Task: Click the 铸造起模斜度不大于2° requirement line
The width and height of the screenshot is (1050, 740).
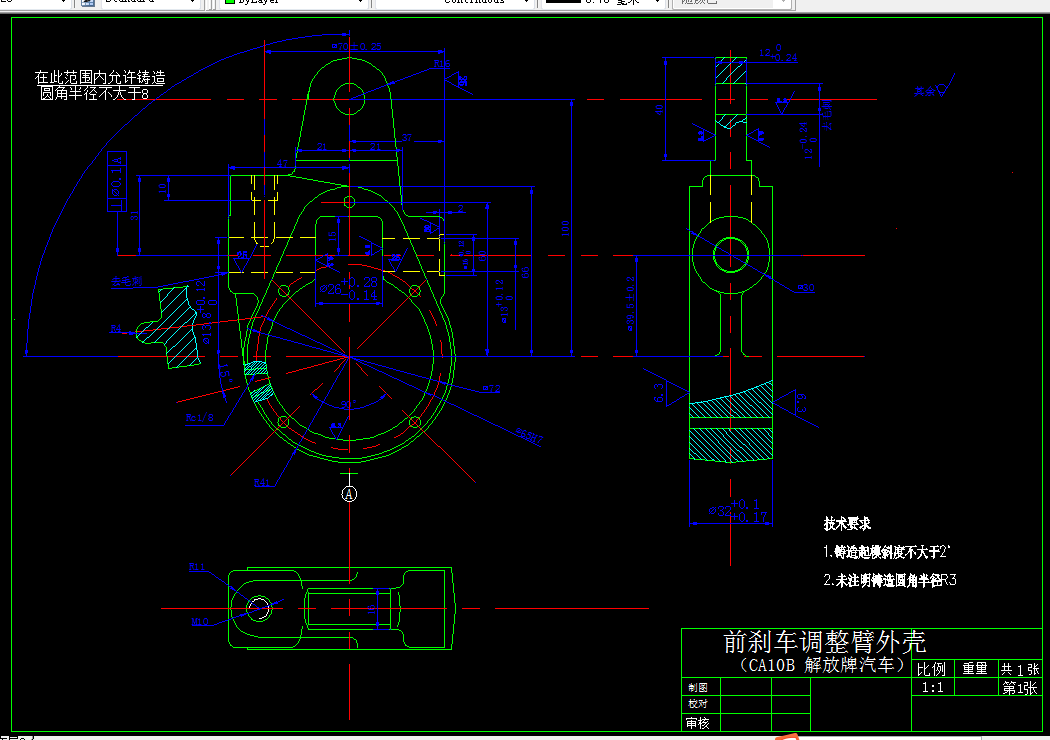Action: (887, 552)
